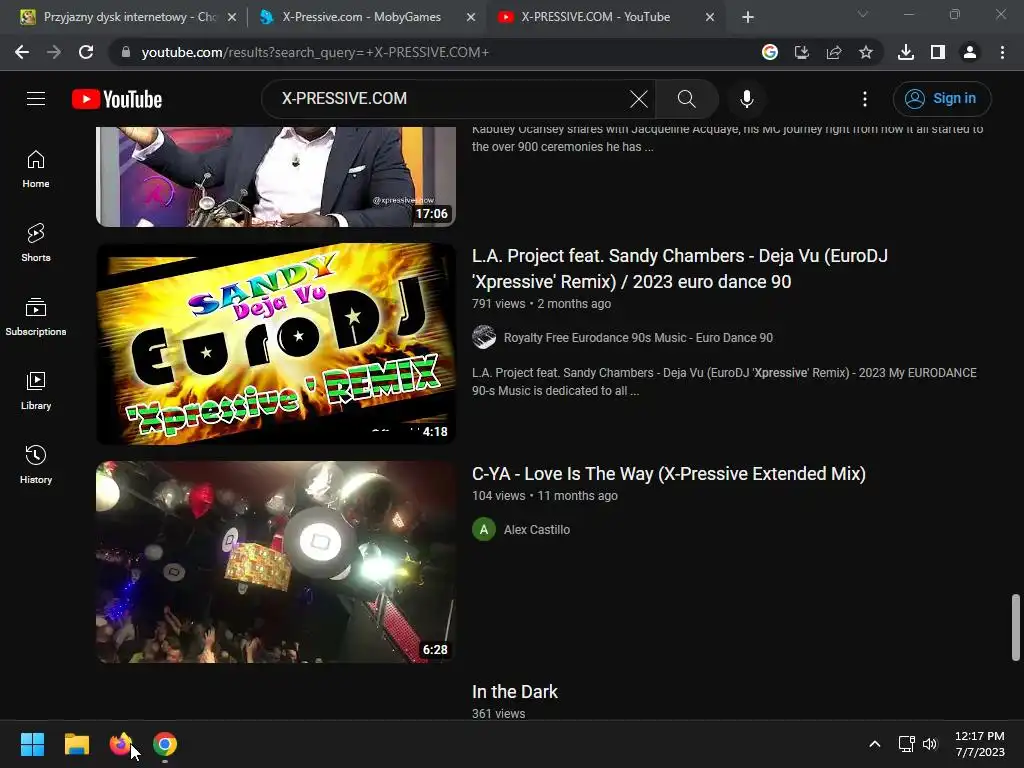Open Shorts in the sidebar
Screen dimensions: 1024x768
click(36, 243)
